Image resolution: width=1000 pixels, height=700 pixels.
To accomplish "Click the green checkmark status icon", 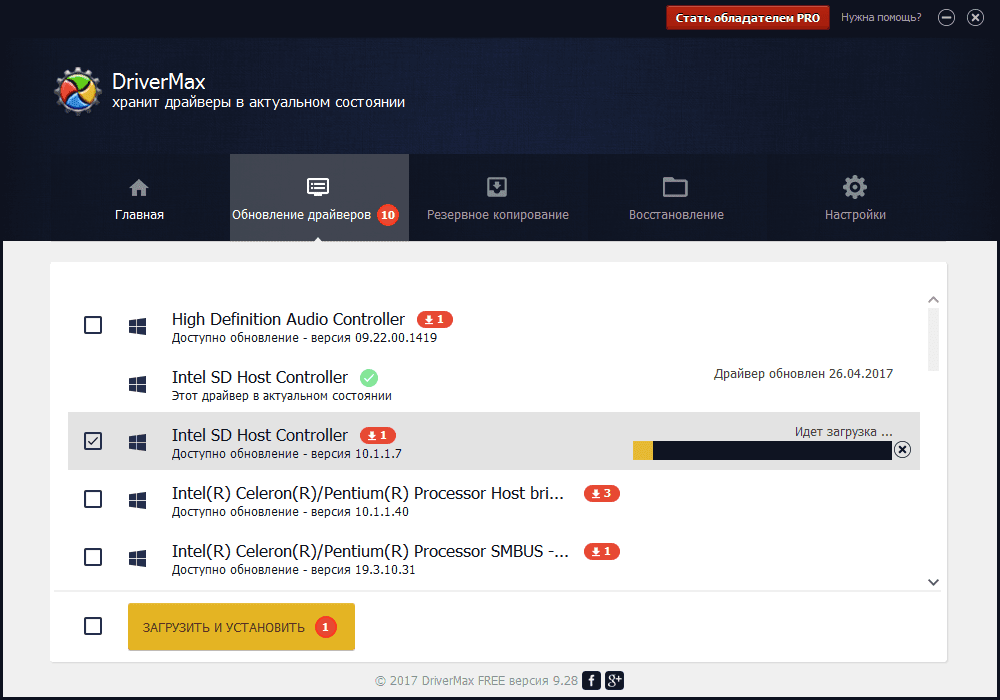I will [369, 378].
